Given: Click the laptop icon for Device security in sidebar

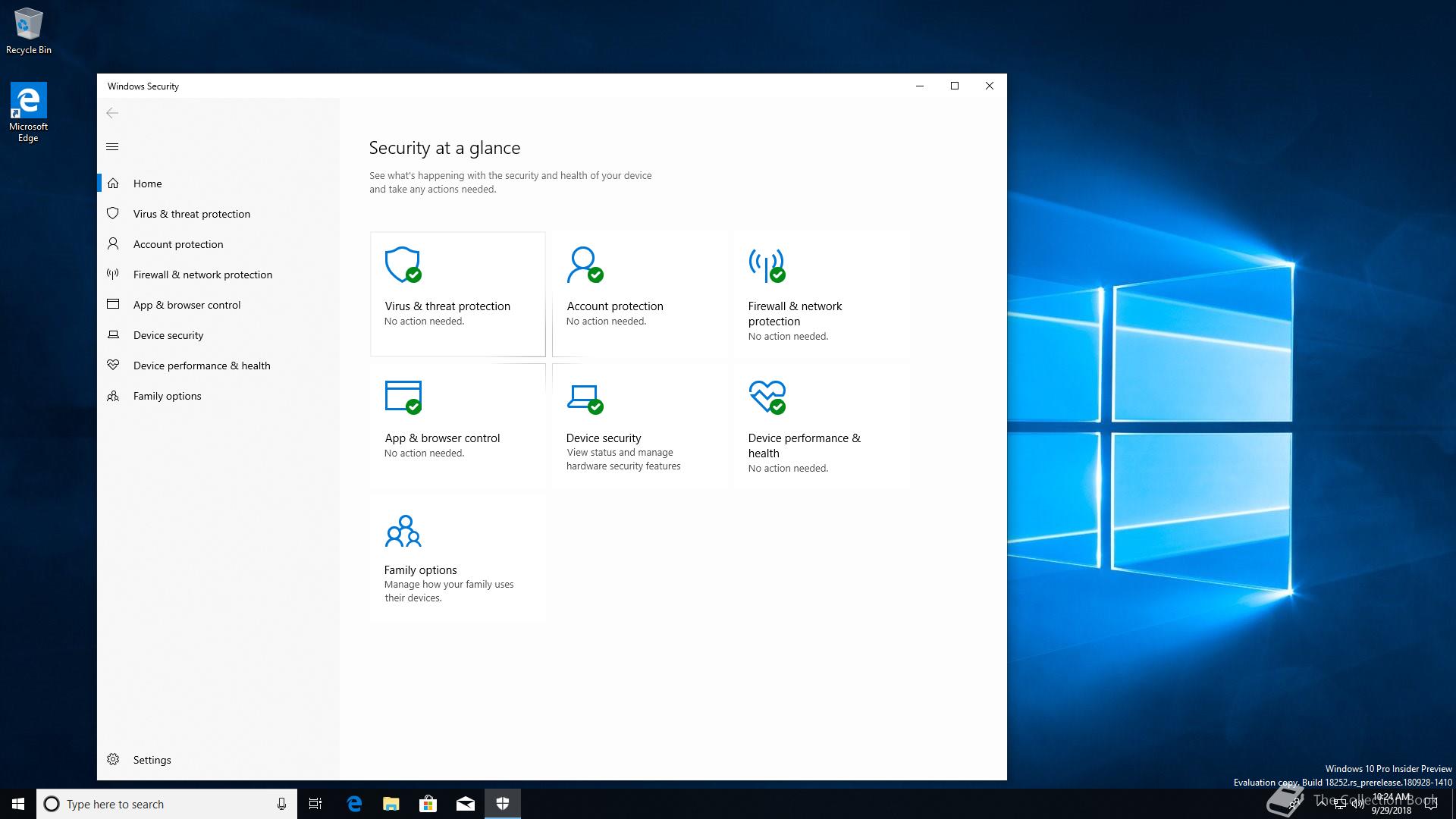Looking at the screenshot, I should [x=113, y=334].
